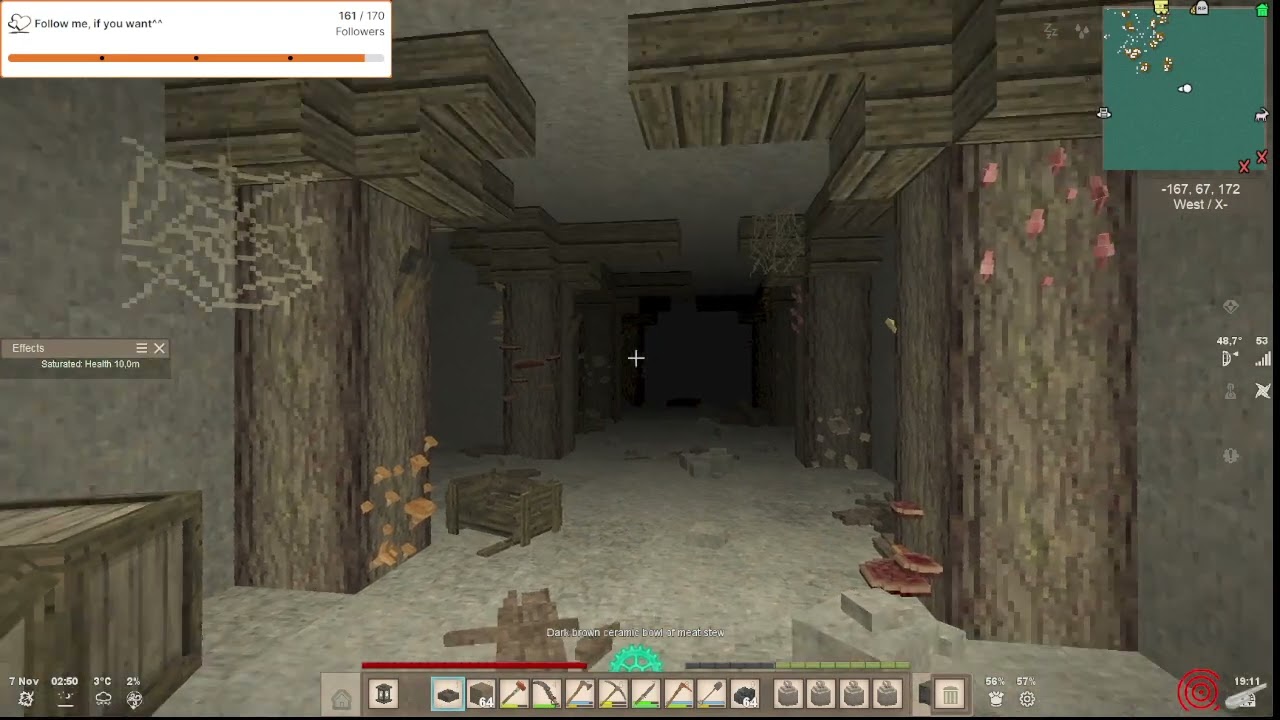1280x720 pixels.
Task: Select the coal stack hotbar slot
Action: pos(745,694)
